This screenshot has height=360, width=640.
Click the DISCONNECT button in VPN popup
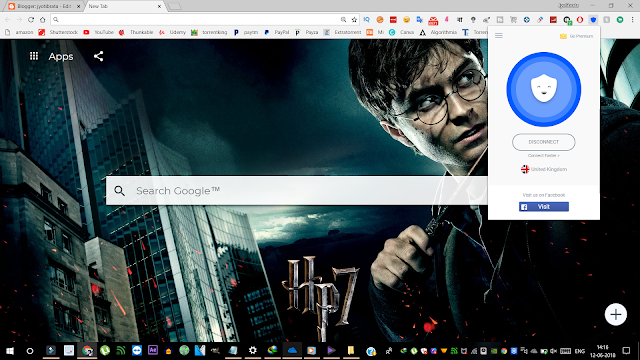click(x=543, y=142)
